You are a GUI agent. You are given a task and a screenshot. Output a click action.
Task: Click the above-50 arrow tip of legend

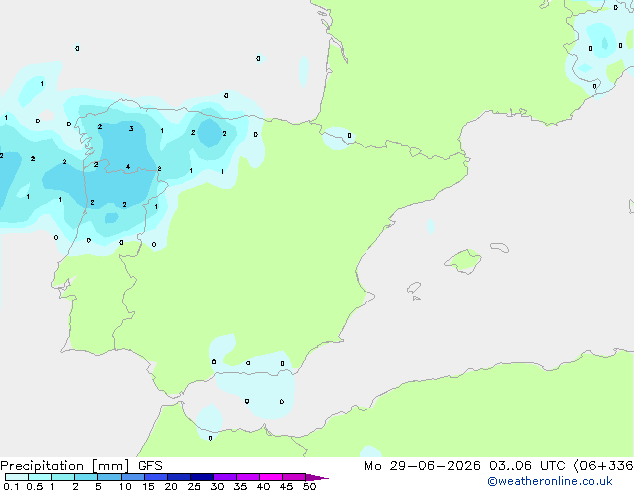pos(317,477)
